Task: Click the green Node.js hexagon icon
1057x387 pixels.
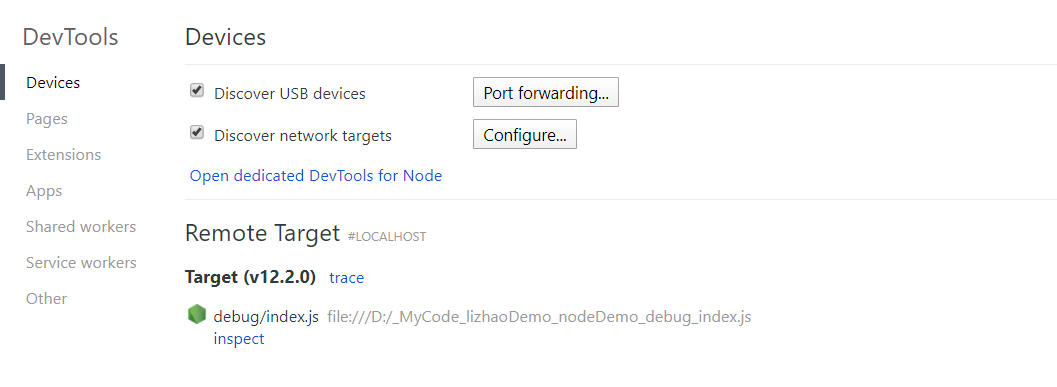Action: point(196,314)
